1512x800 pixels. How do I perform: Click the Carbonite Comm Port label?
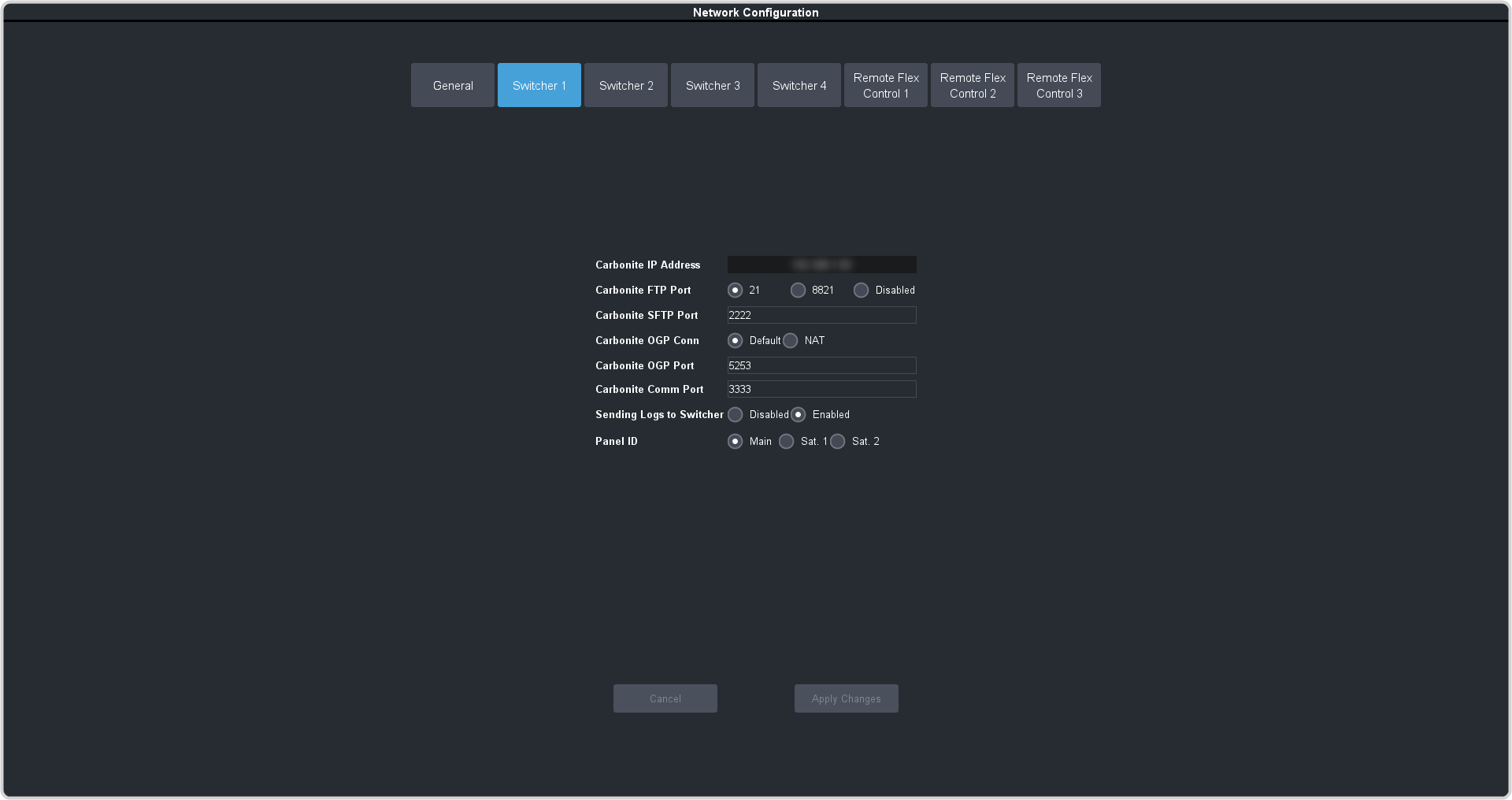649,389
